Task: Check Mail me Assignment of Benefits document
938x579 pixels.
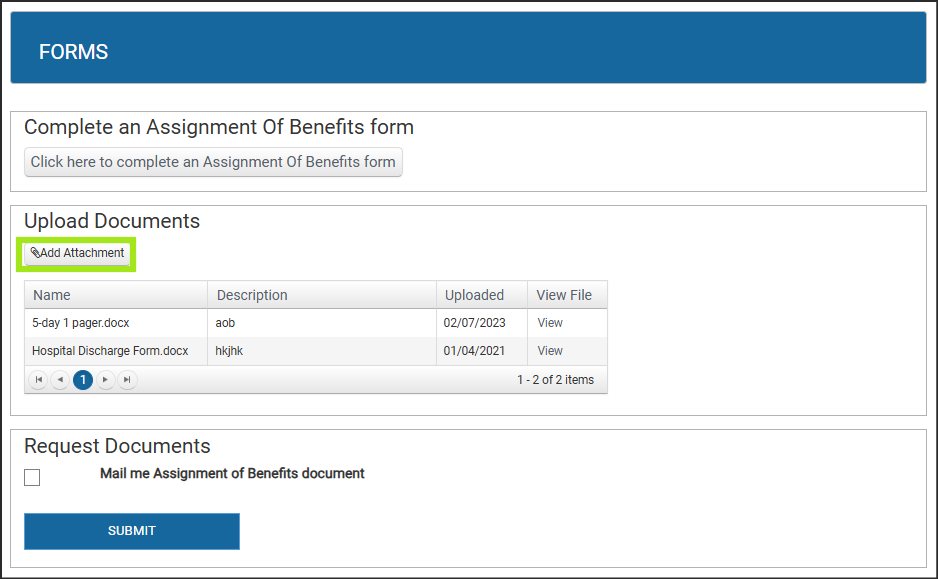Action: click(32, 477)
